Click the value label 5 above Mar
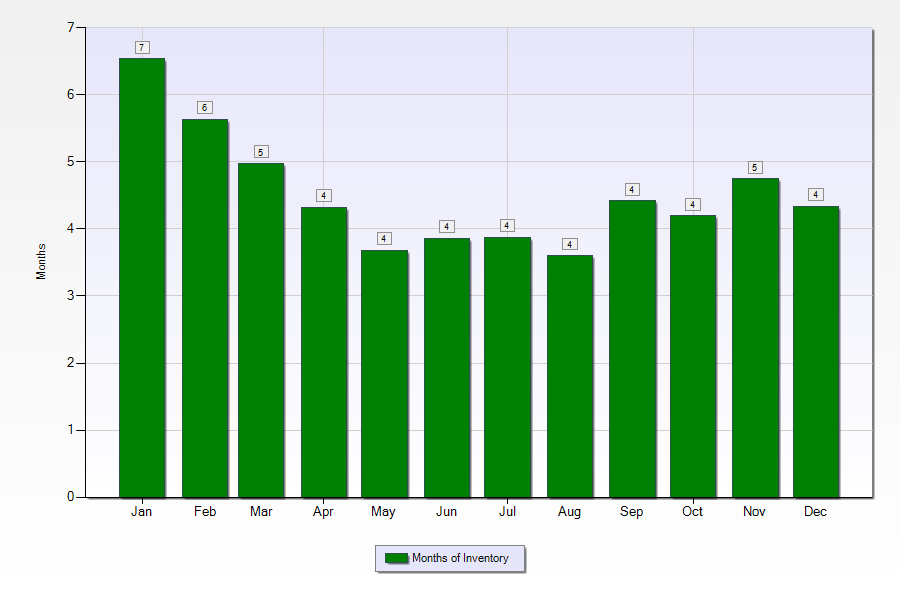Viewport: 900px width, 590px height. [261, 152]
